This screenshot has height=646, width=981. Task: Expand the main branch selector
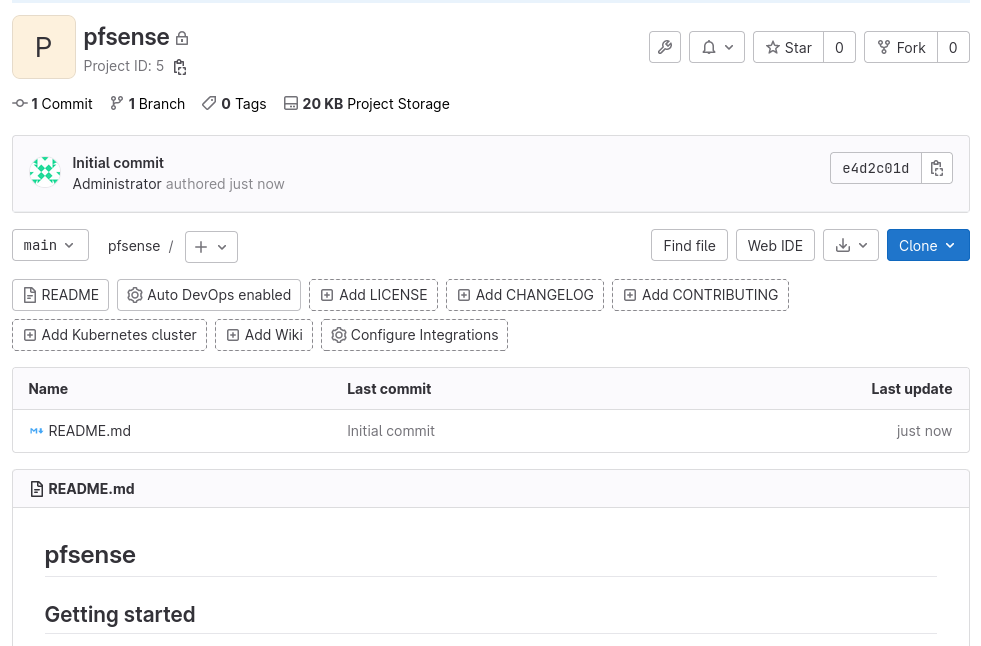click(x=50, y=245)
